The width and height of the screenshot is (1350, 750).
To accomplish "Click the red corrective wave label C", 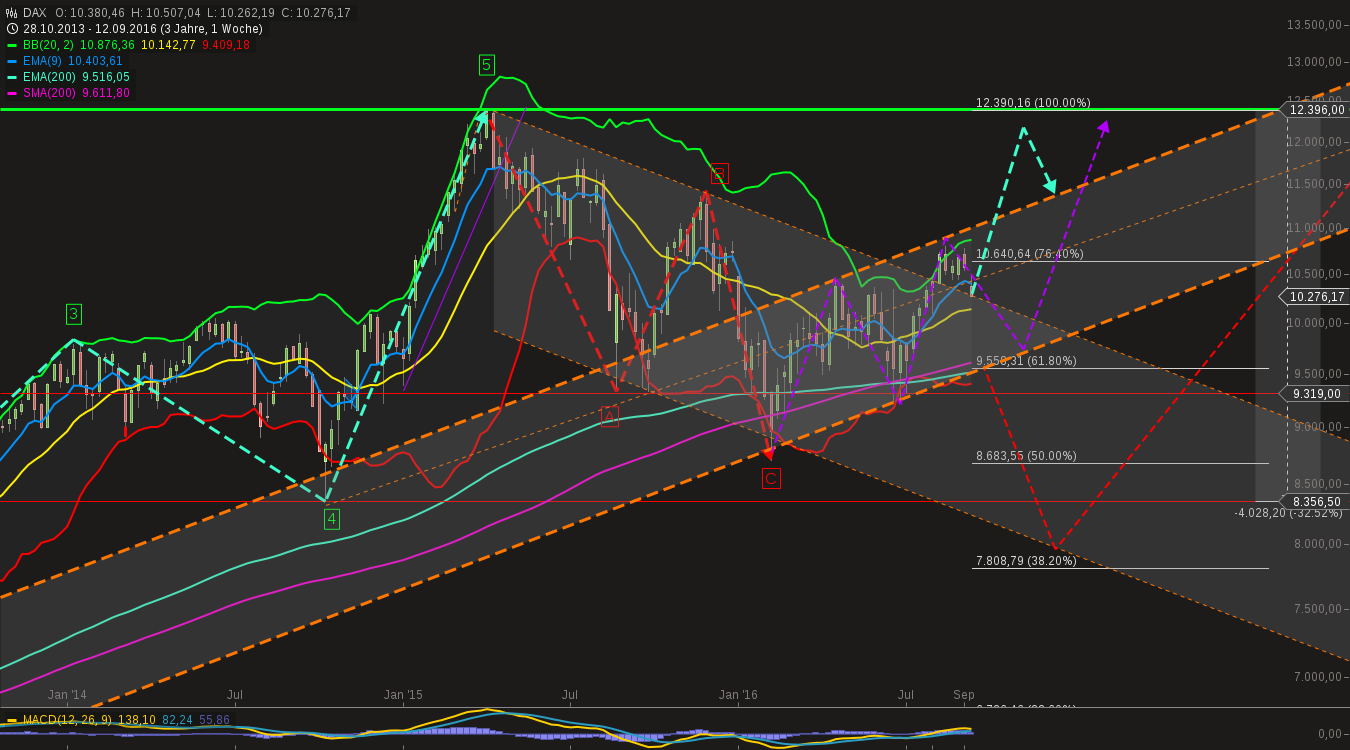I will pos(771,479).
